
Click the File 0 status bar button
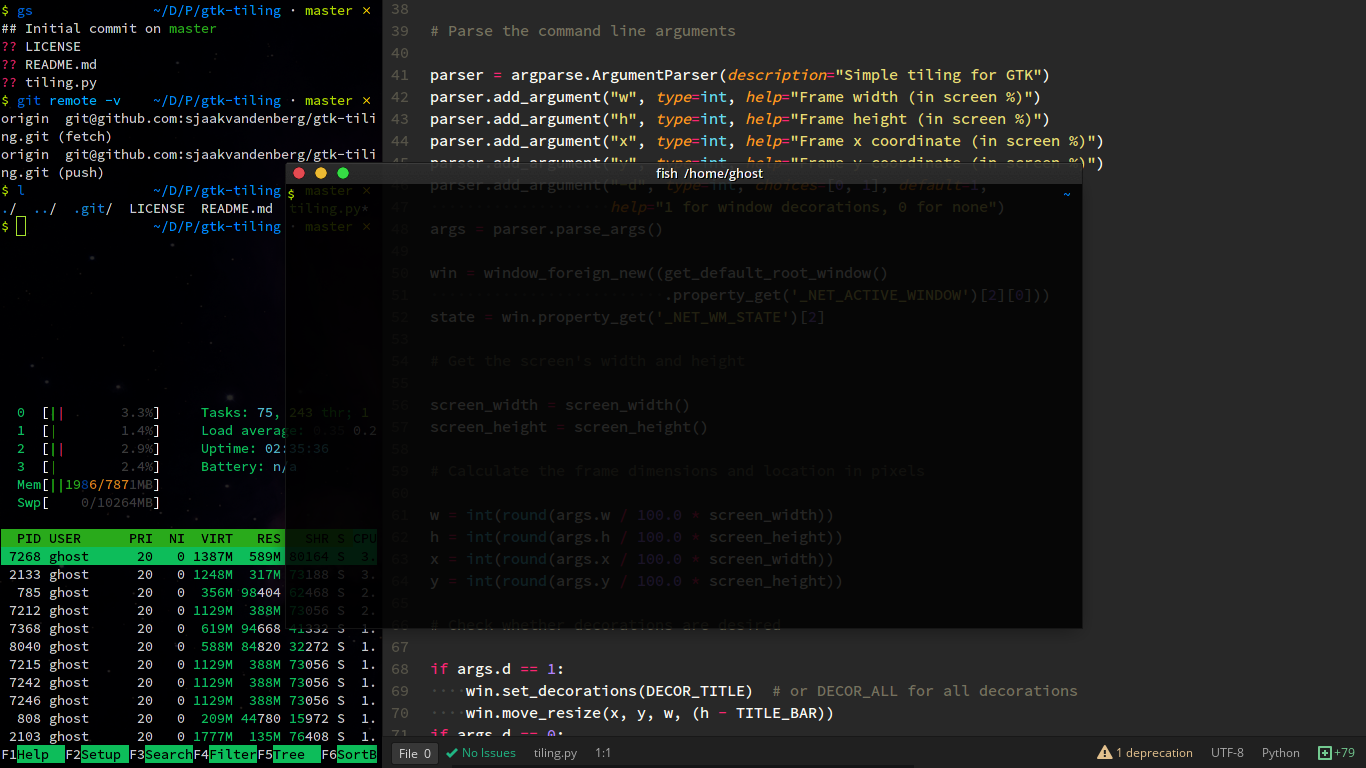(x=414, y=753)
